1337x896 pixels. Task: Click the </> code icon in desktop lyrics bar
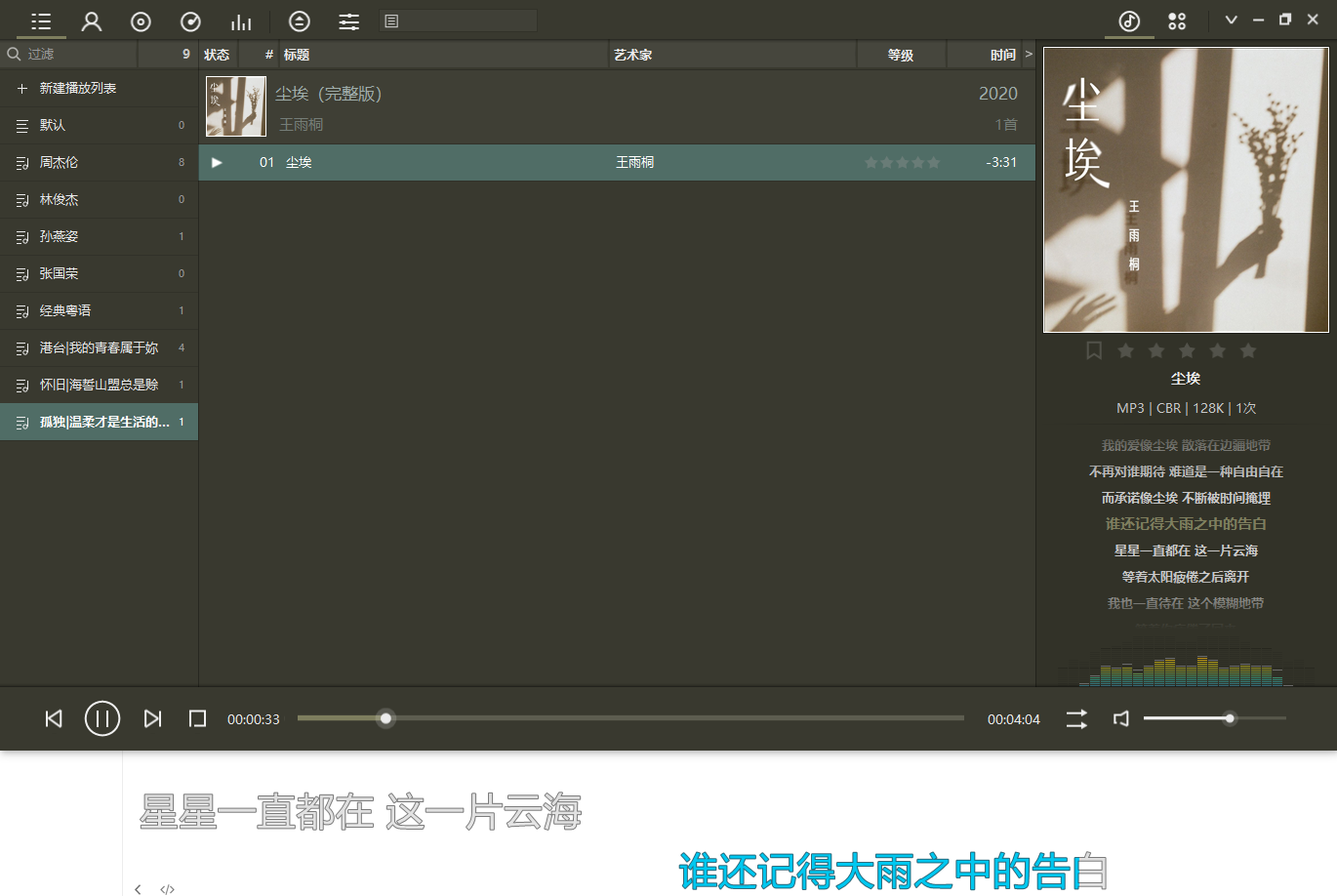point(167,889)
